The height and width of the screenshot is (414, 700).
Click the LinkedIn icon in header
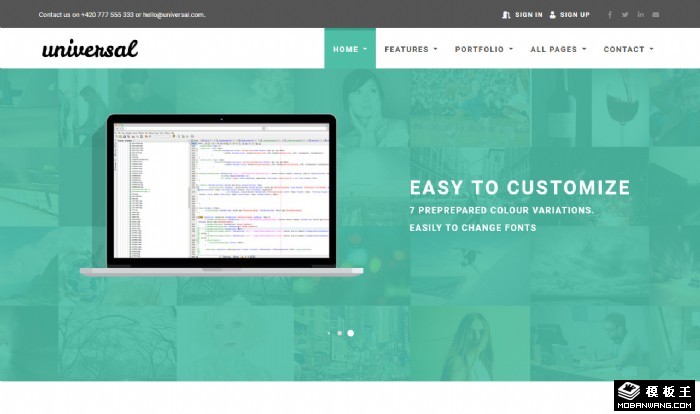(x=640, y=15)
